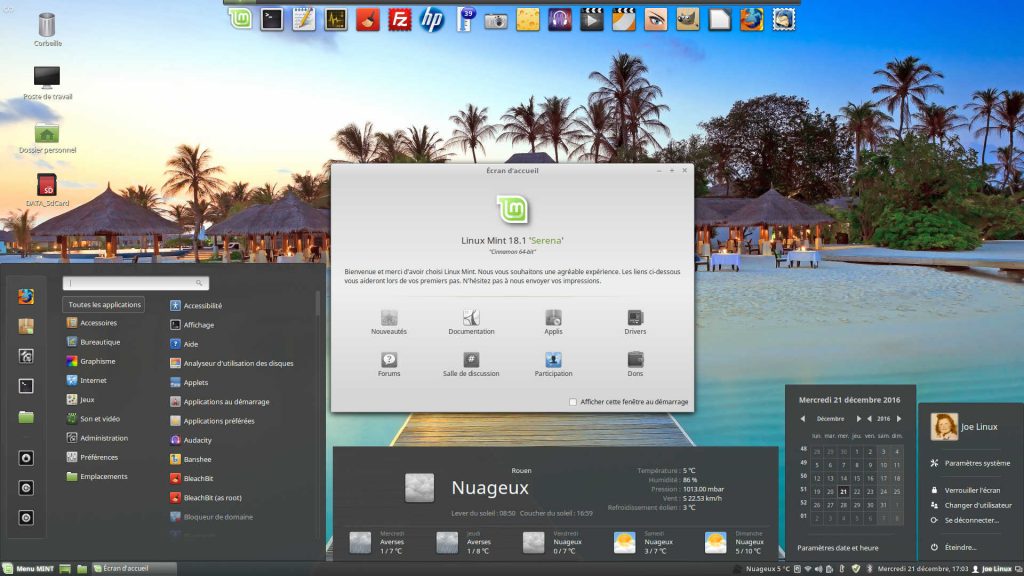Click the menu search input field

point(135,284)
